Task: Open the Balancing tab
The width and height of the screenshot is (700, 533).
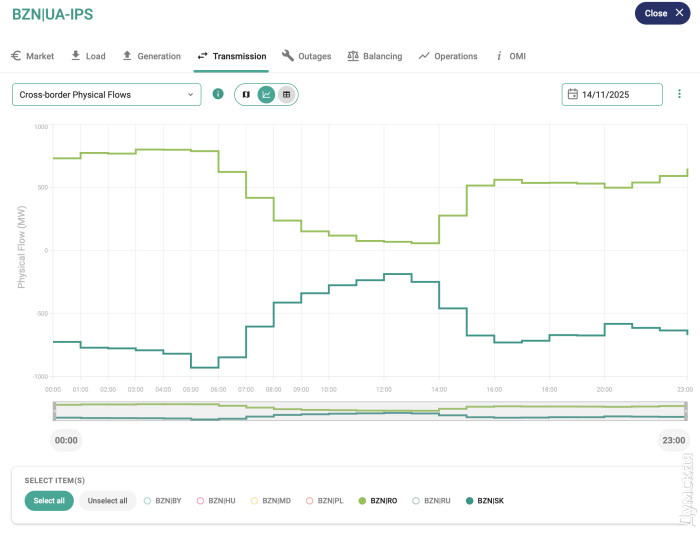Action: tap(374, 56)
